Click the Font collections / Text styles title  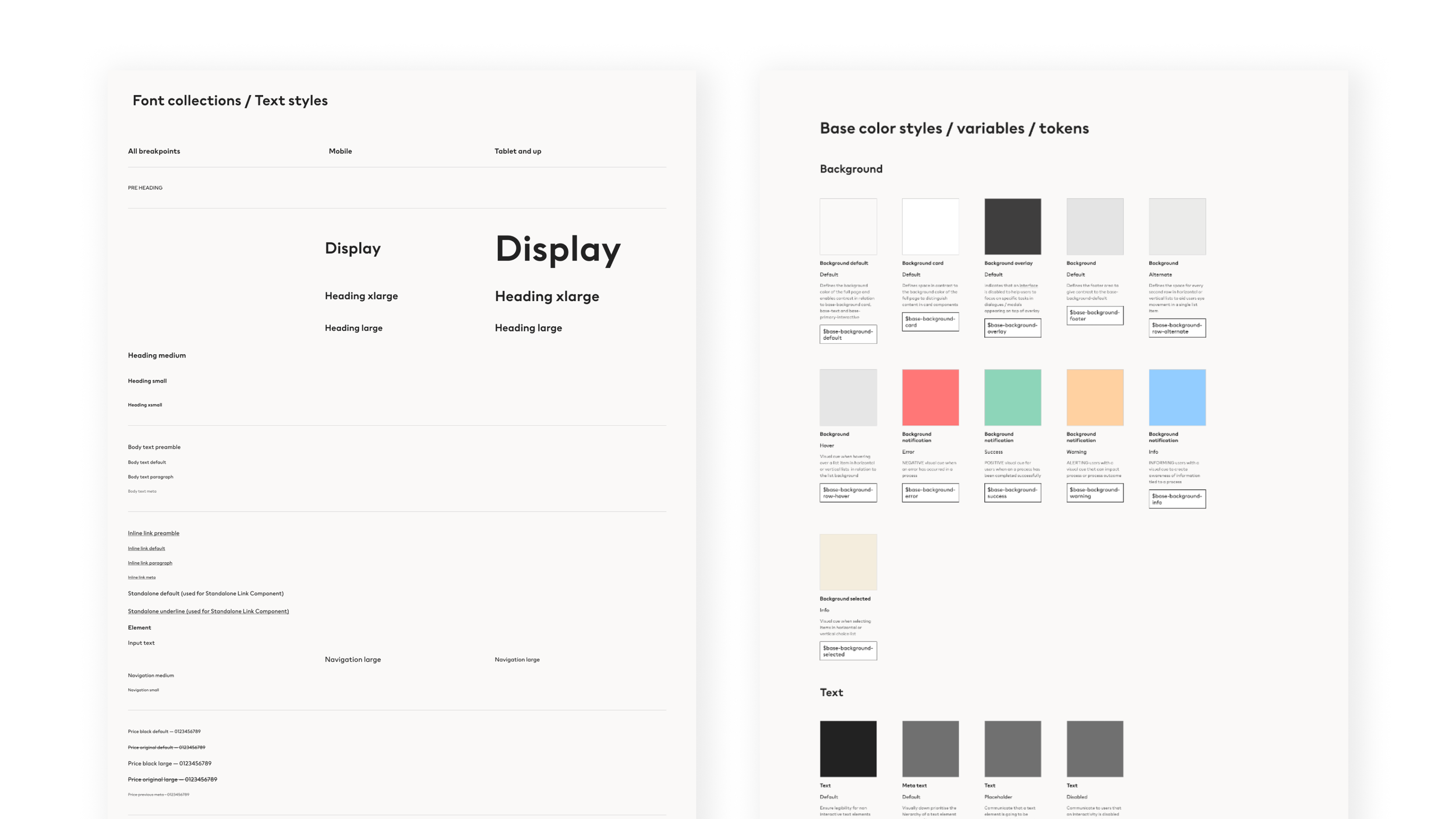(x=230, y=100)
